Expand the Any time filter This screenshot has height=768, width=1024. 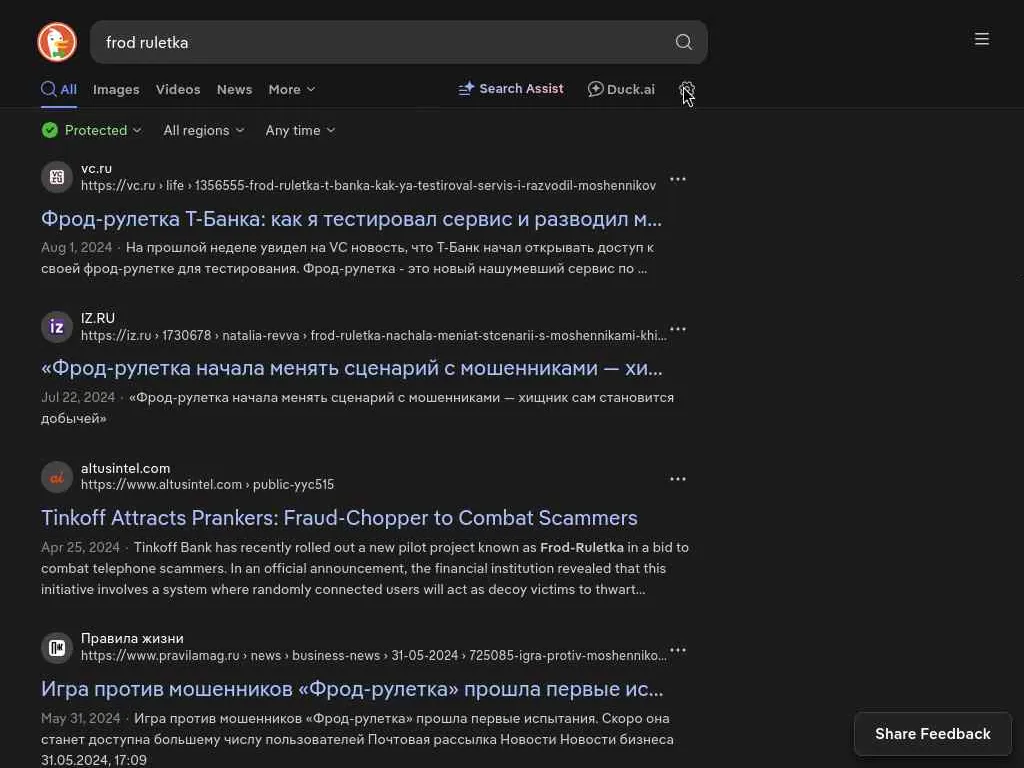300,130
